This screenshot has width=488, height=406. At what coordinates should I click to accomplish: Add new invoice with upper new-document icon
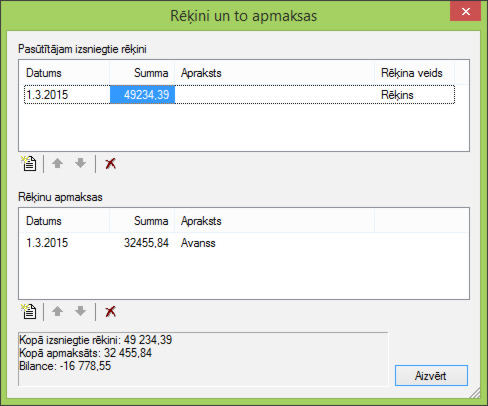pyautogui.click(x=29, y=164)
